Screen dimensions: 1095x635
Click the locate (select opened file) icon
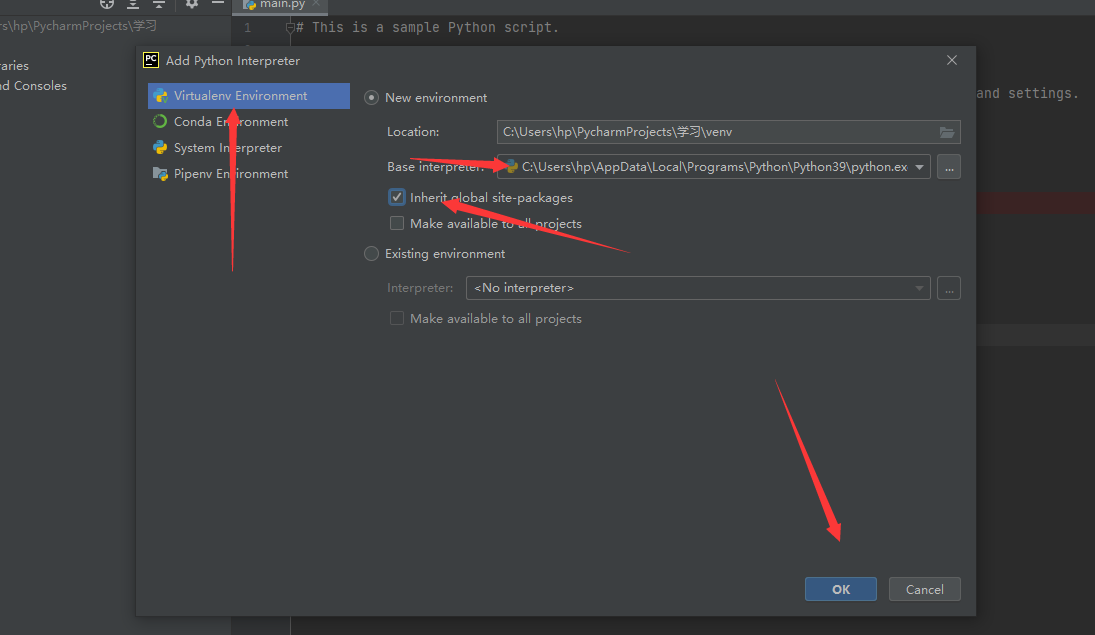click(107, 4)
